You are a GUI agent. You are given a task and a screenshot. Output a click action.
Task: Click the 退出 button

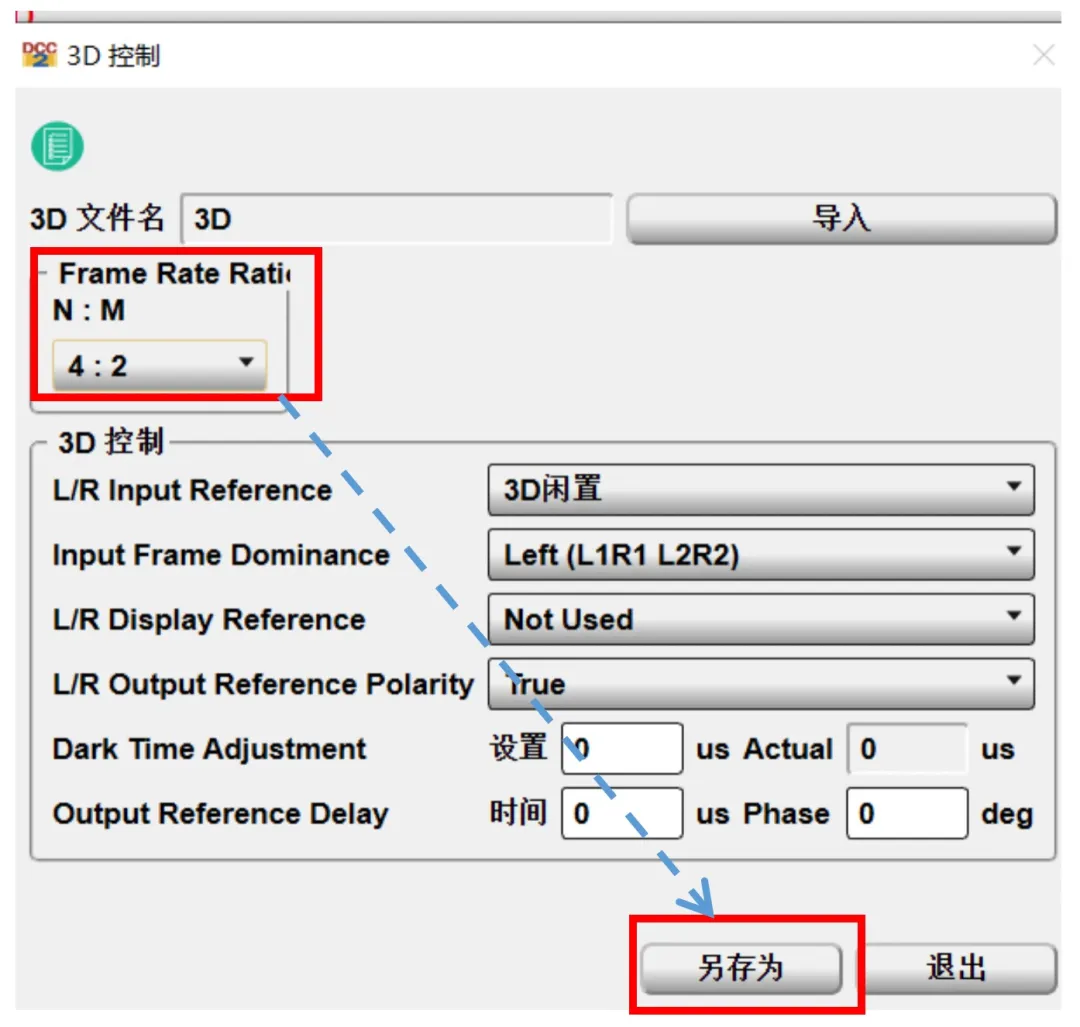tap(956, 967)
